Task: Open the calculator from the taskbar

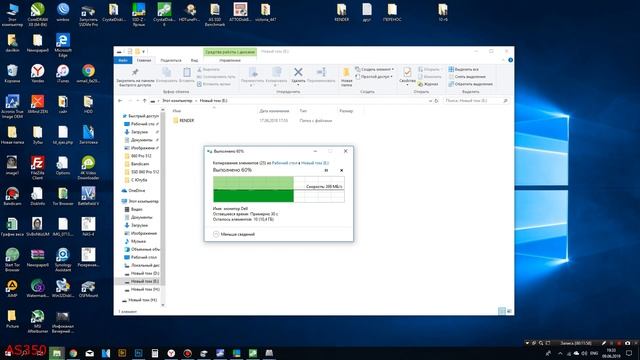Action: 155,353
